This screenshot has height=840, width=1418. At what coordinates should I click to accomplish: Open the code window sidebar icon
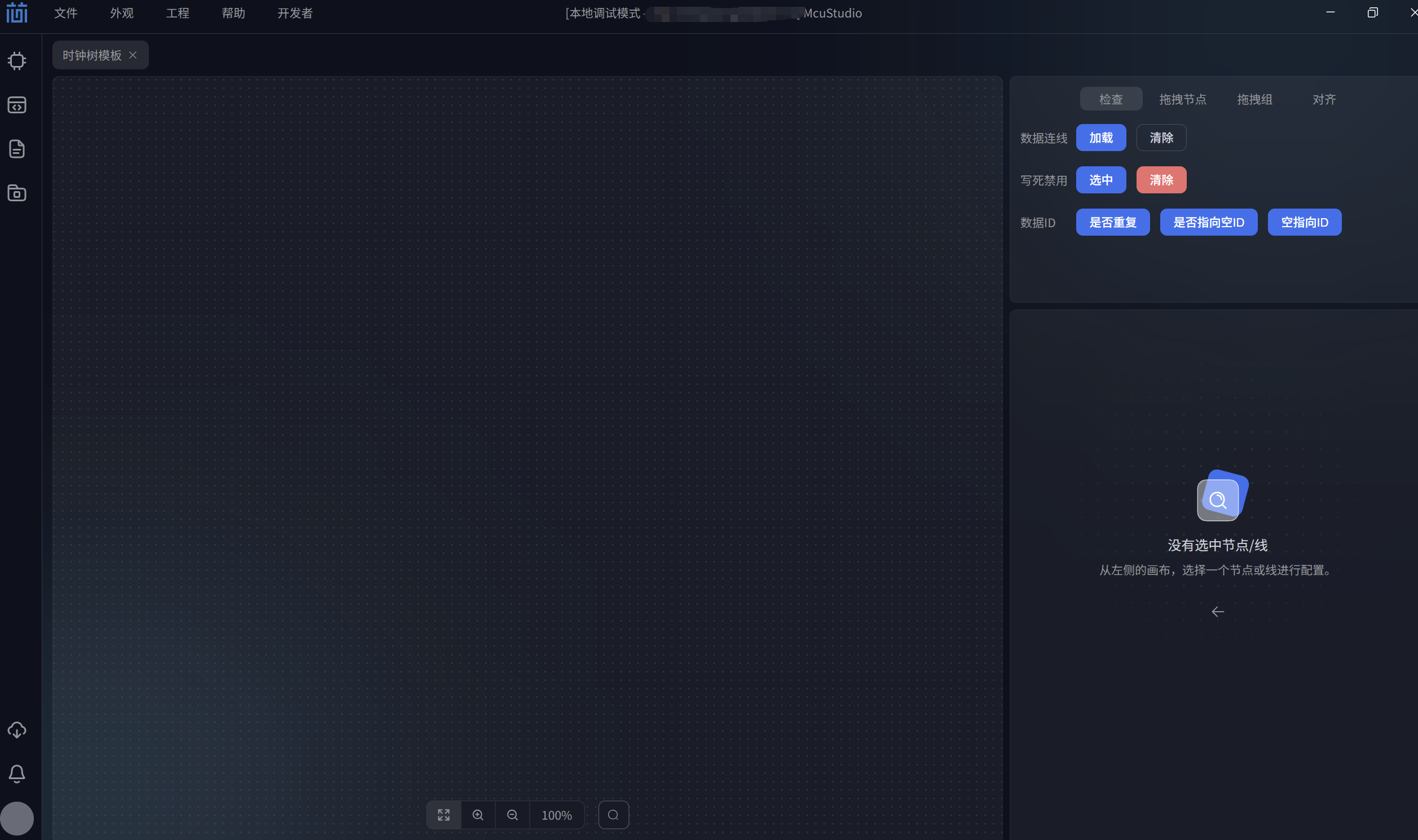[x=17, y=105]
